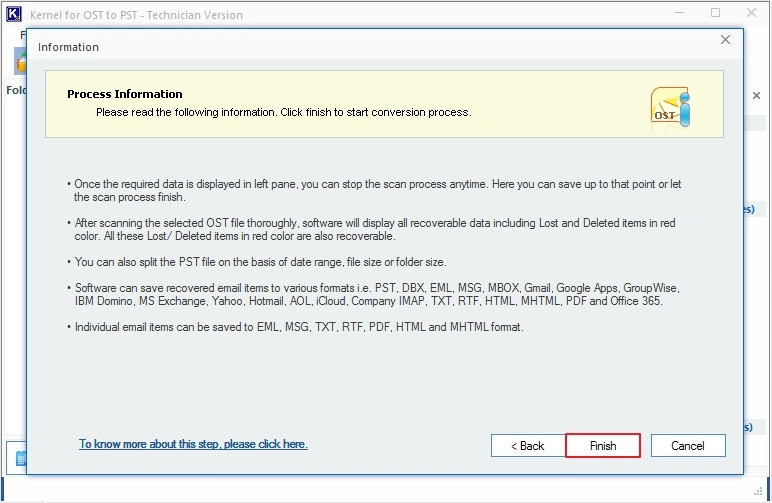The height and width of the screenshot is (503, 772).
Task: Click the partially hidden folder toolbar icon
Action: point(20,62)
